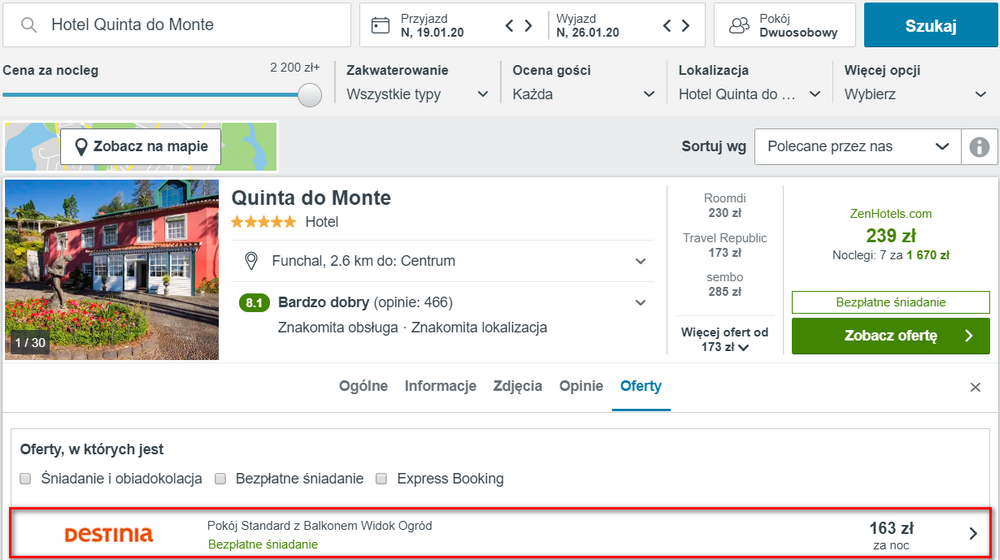Screen dimensions: 1000x560
Task: Click the Zobacz ofertę button
Action: pos(890,336)
